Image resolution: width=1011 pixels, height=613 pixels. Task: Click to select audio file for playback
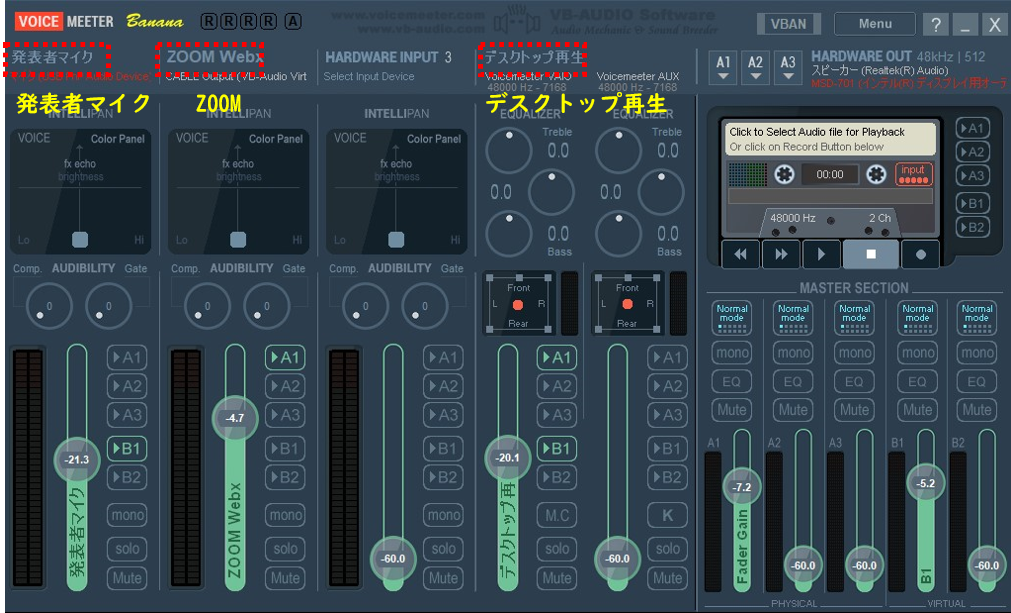[829, 139]
